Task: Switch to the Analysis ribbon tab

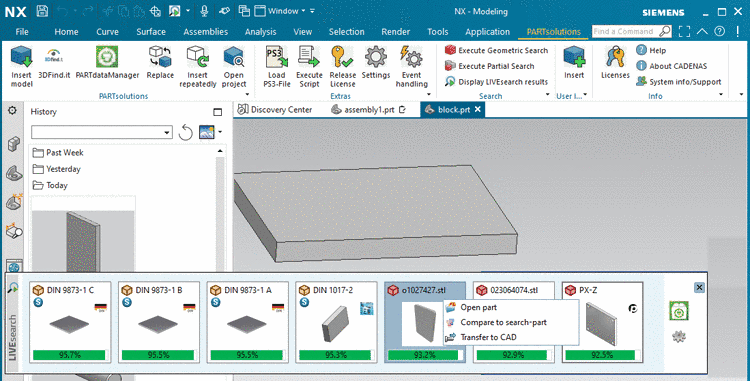Action: click(261, 32)
